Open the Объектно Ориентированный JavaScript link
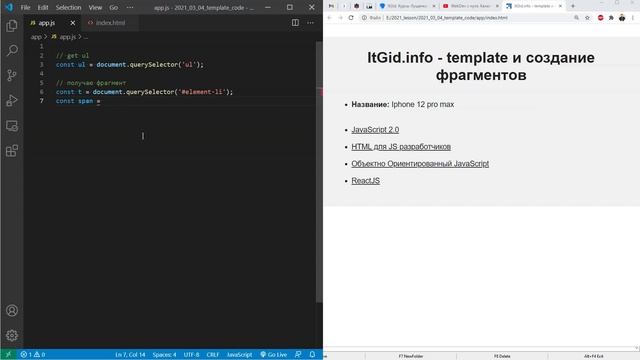Screen dimensions: 640x360 point(420,164)
